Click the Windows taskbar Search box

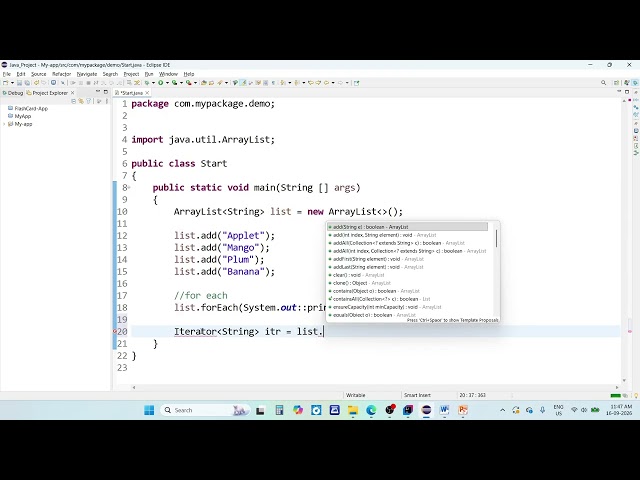[204, 410]
